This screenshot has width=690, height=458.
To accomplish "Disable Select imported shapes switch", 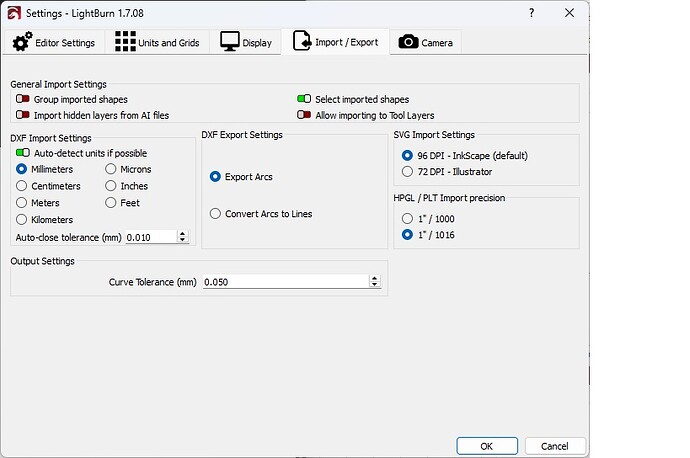I will click(304, 100).
